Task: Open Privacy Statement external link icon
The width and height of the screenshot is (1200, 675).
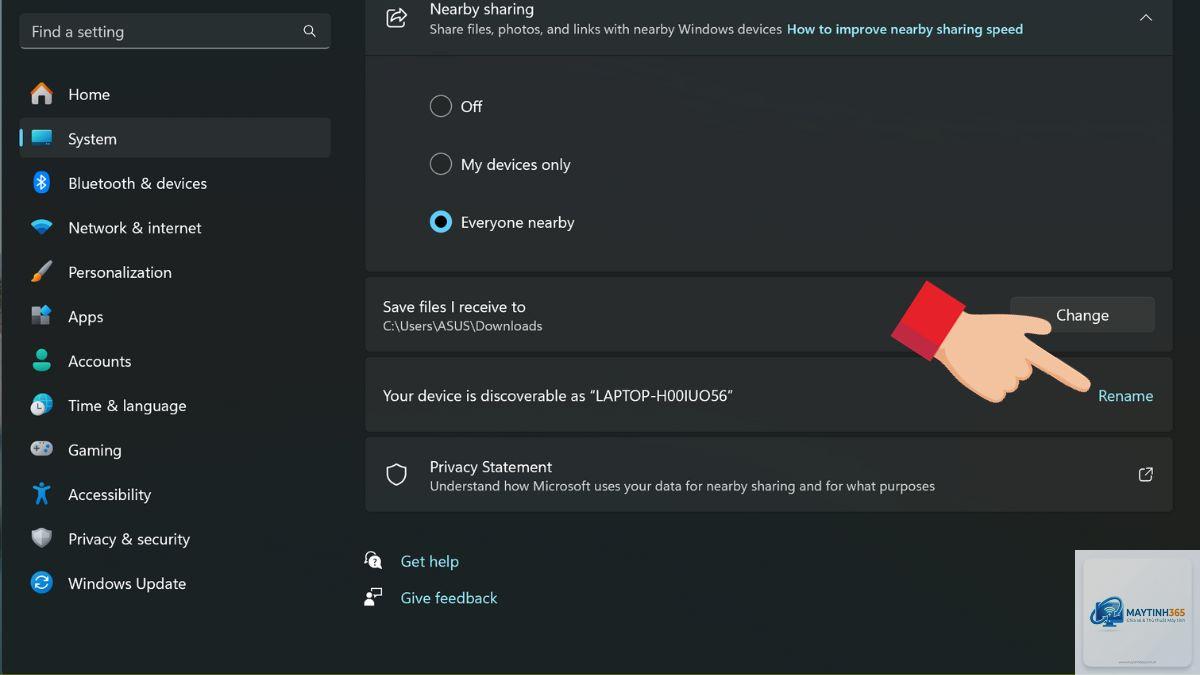Action: click(x=1146, y=475)
